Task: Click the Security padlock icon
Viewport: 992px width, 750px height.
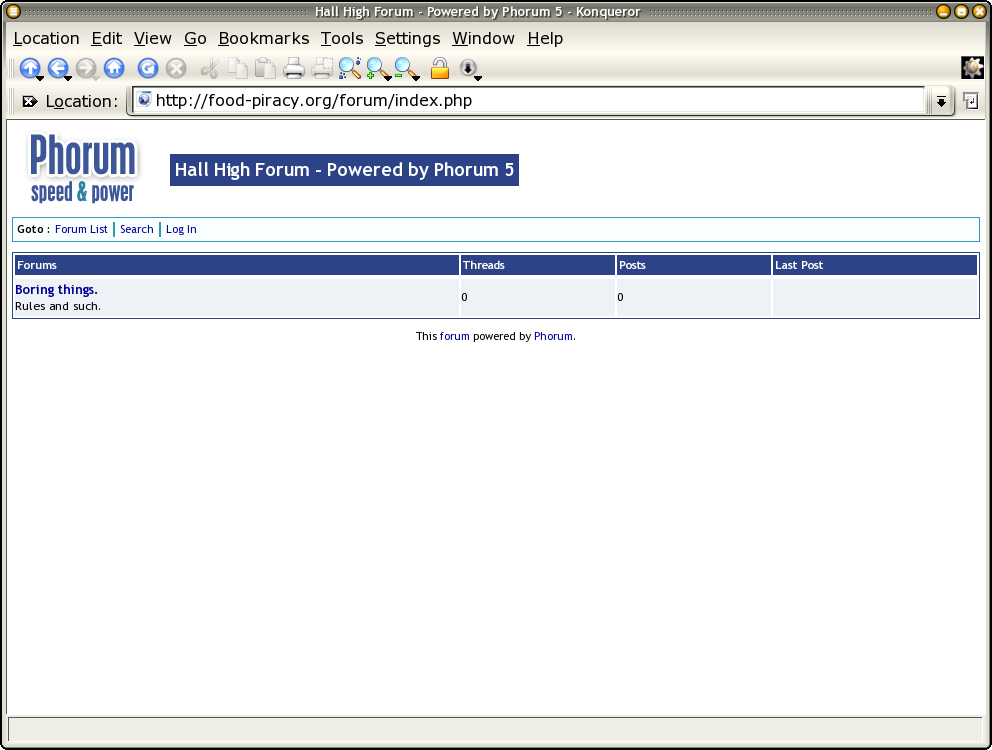Action: click(439, 68)
